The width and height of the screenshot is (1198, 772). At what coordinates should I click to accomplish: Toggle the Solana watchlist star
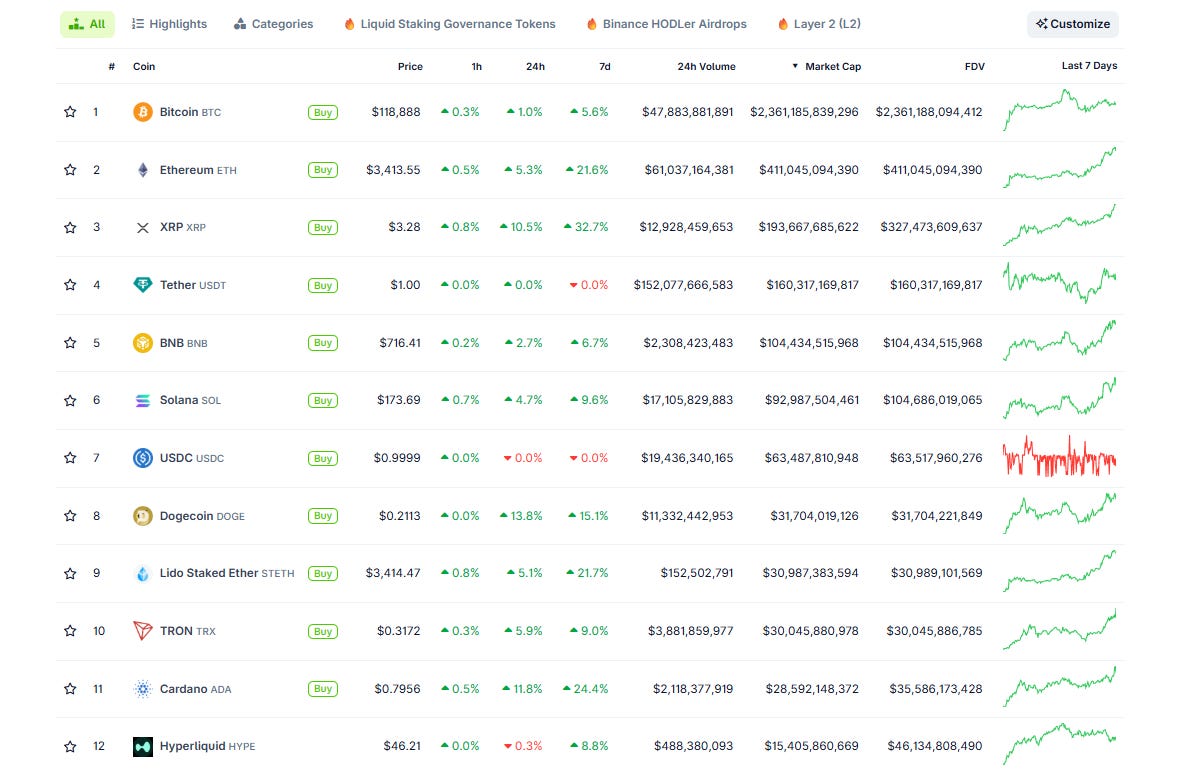[x=70, y=401]
